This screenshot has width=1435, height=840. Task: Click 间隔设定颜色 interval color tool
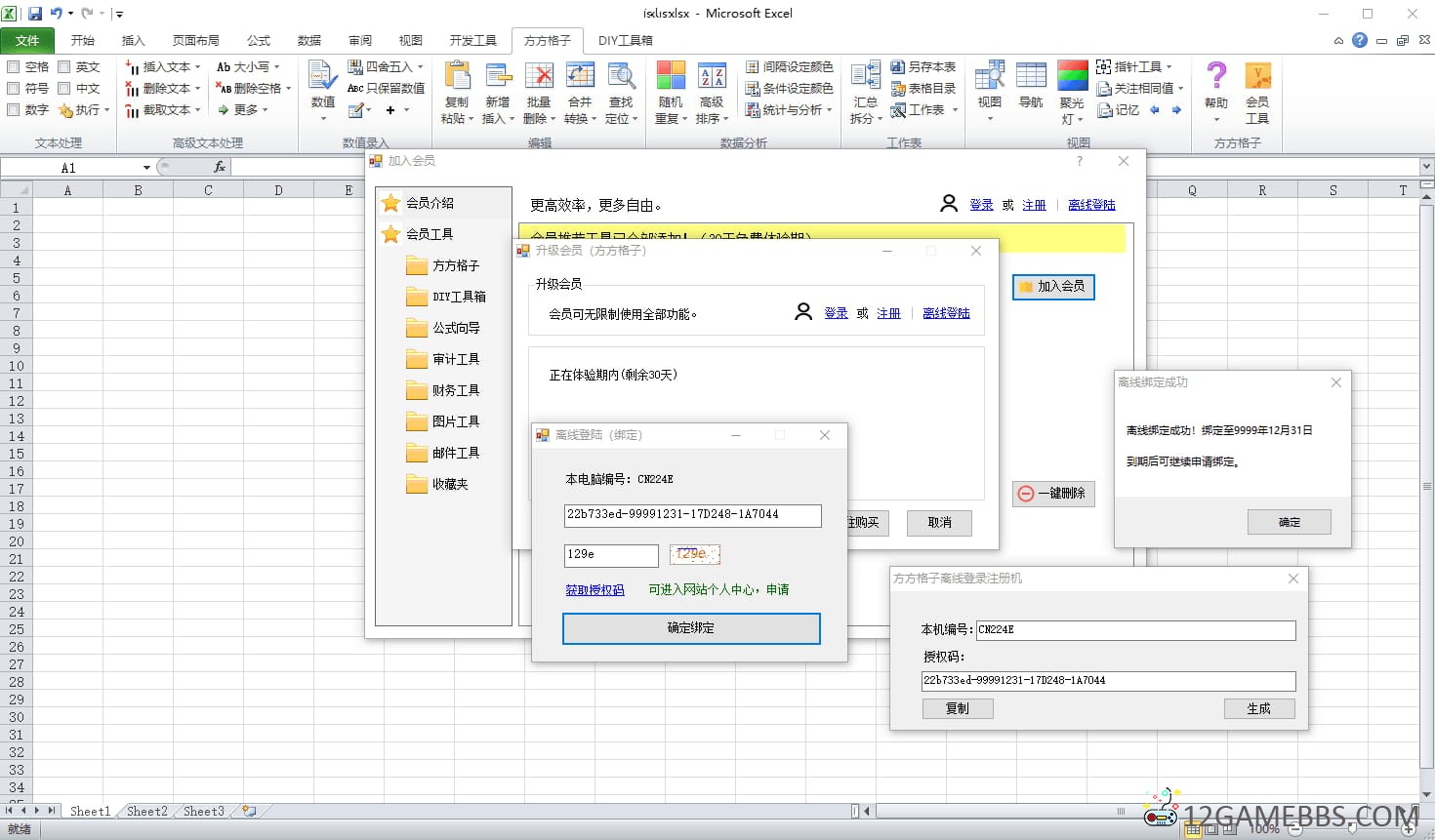pos(789,66)
